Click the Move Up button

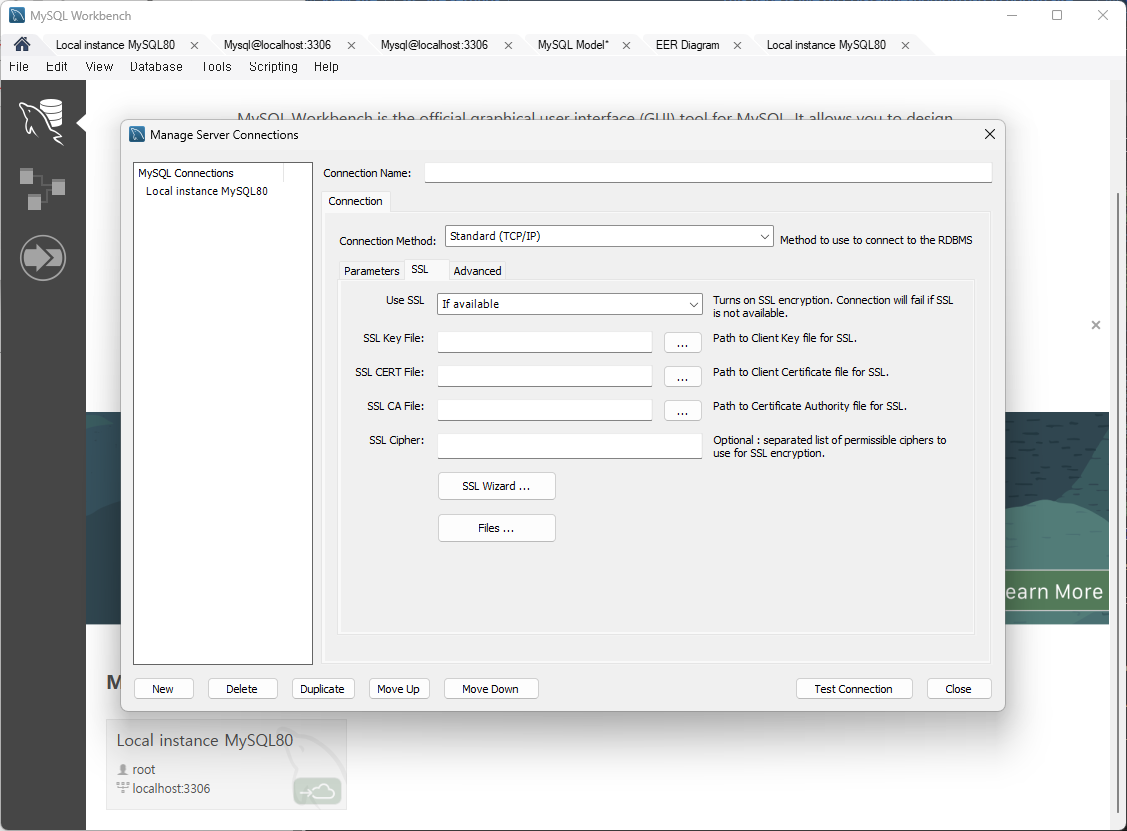click(x=398, y=689)
